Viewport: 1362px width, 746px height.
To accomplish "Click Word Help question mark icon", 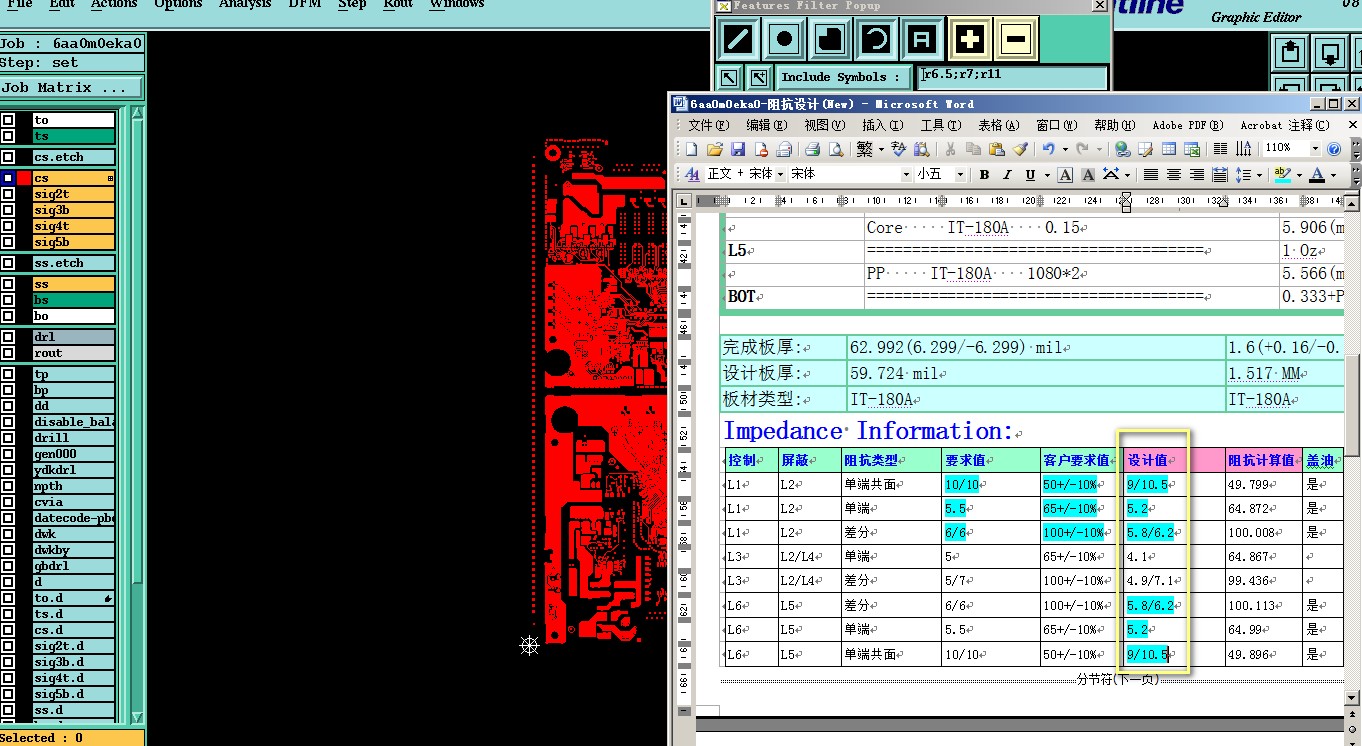I will coord(1333,149).
